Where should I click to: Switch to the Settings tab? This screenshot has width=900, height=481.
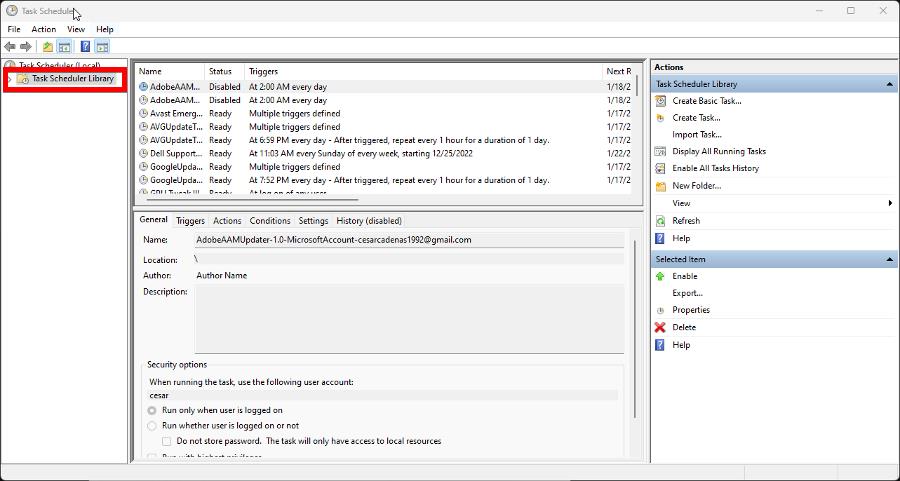(313, 221)
